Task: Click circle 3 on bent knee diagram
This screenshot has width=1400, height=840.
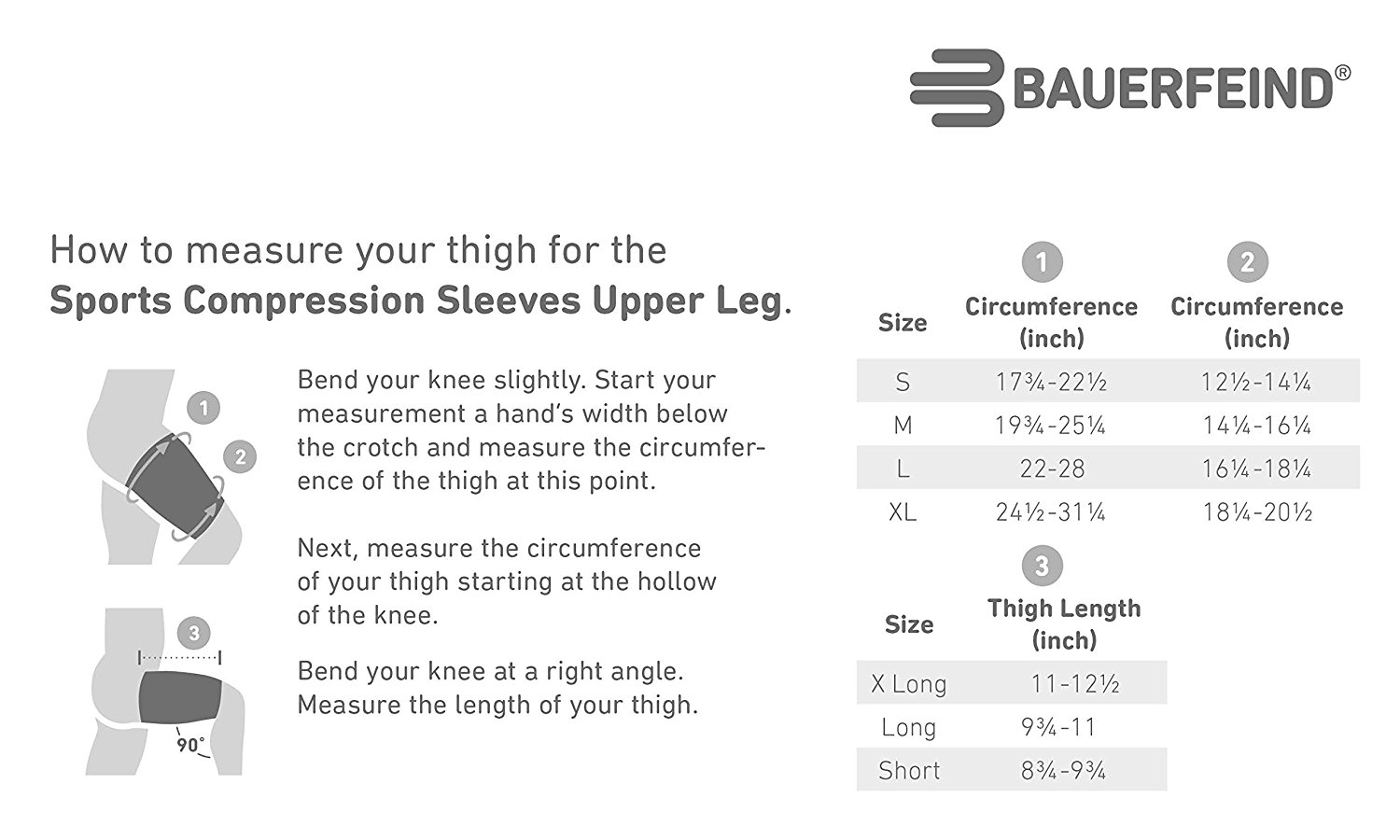Action: (193, 634)
